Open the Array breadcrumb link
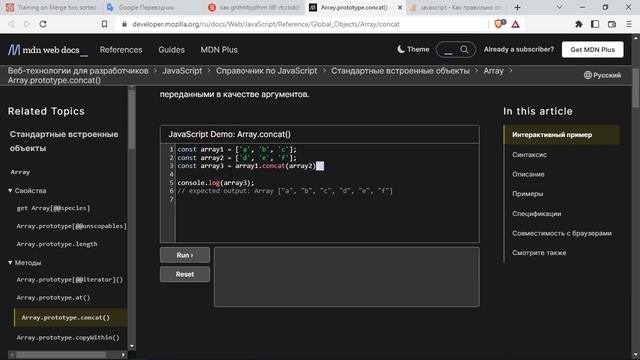640x360 pixels. 493,71
